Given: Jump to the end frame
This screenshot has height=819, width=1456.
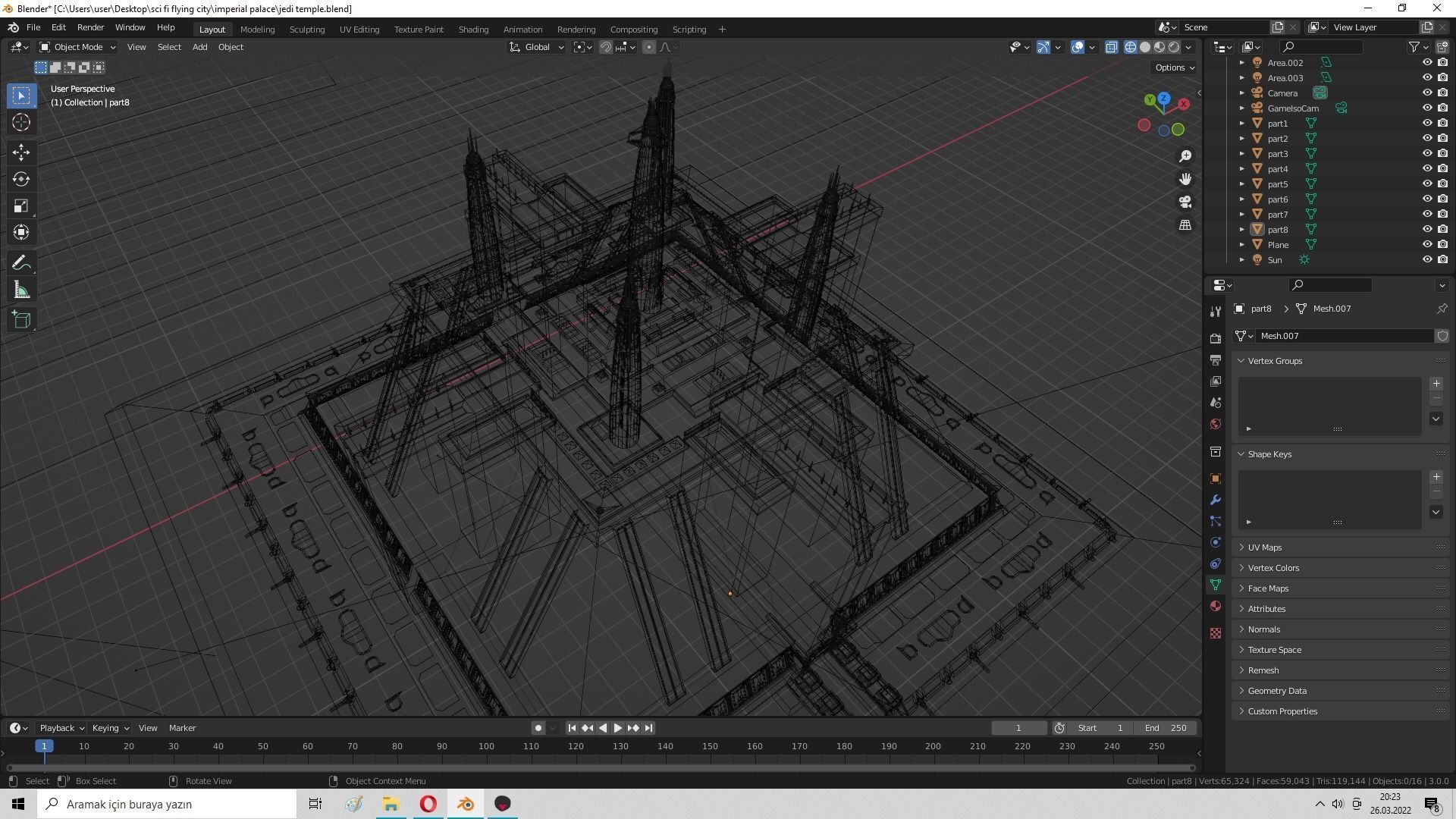Looking at the screenshot, I should (648, 728).
